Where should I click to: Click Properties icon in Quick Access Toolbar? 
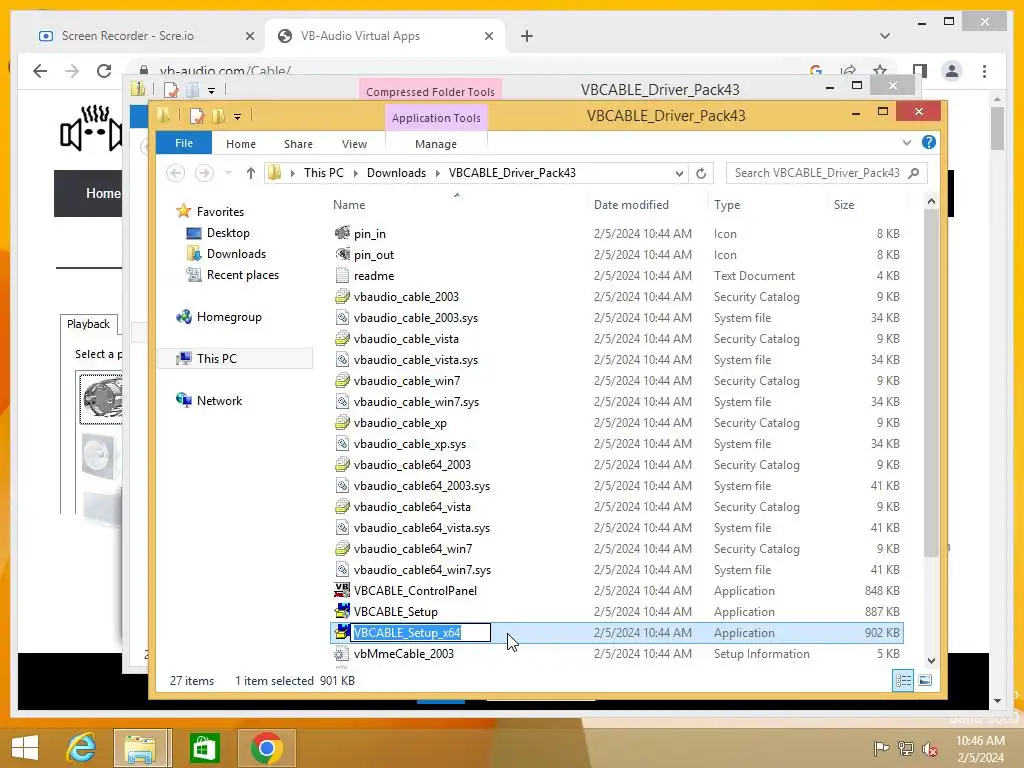click(197, 116)
